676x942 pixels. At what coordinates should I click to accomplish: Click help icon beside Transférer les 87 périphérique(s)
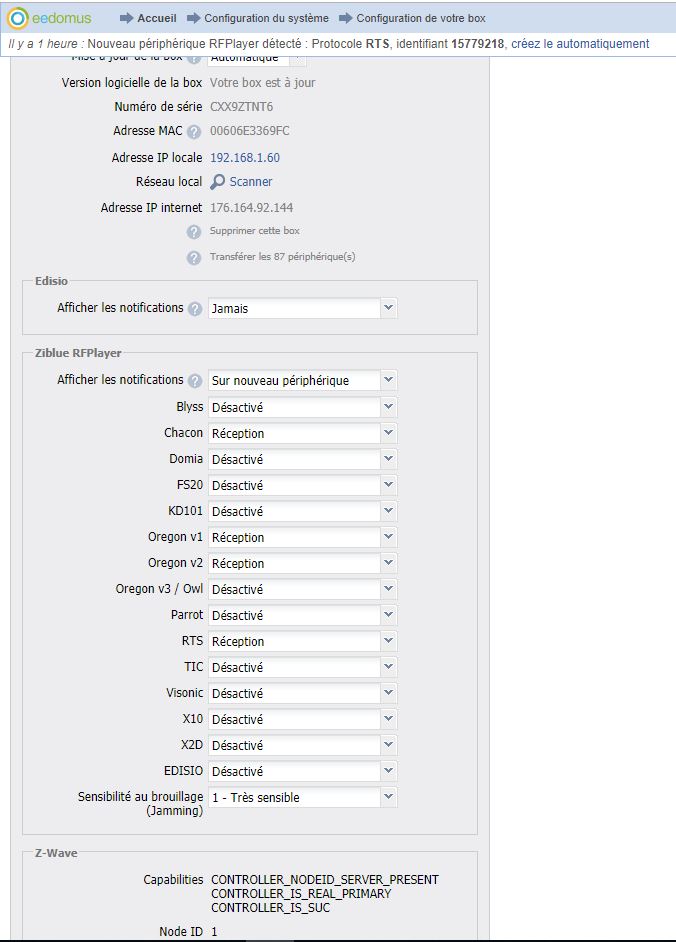click(x=194, y=258)
